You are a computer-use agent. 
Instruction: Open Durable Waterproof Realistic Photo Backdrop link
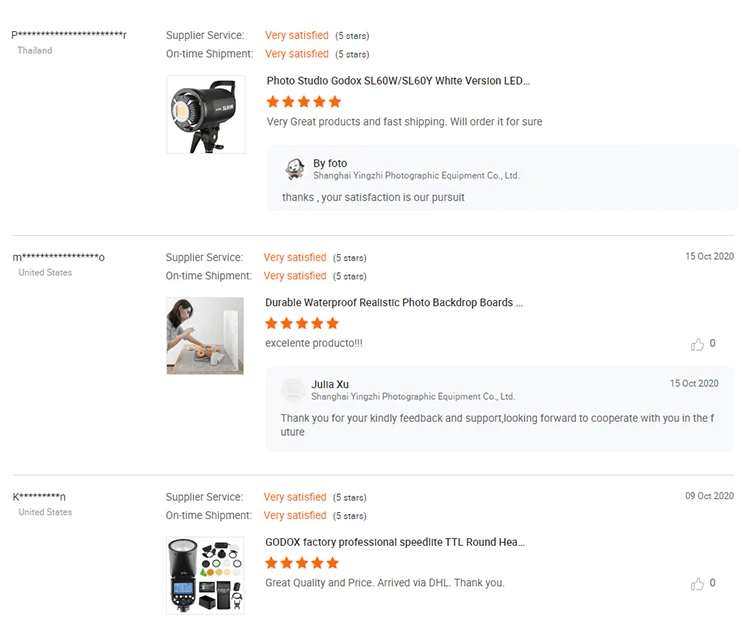394,302
